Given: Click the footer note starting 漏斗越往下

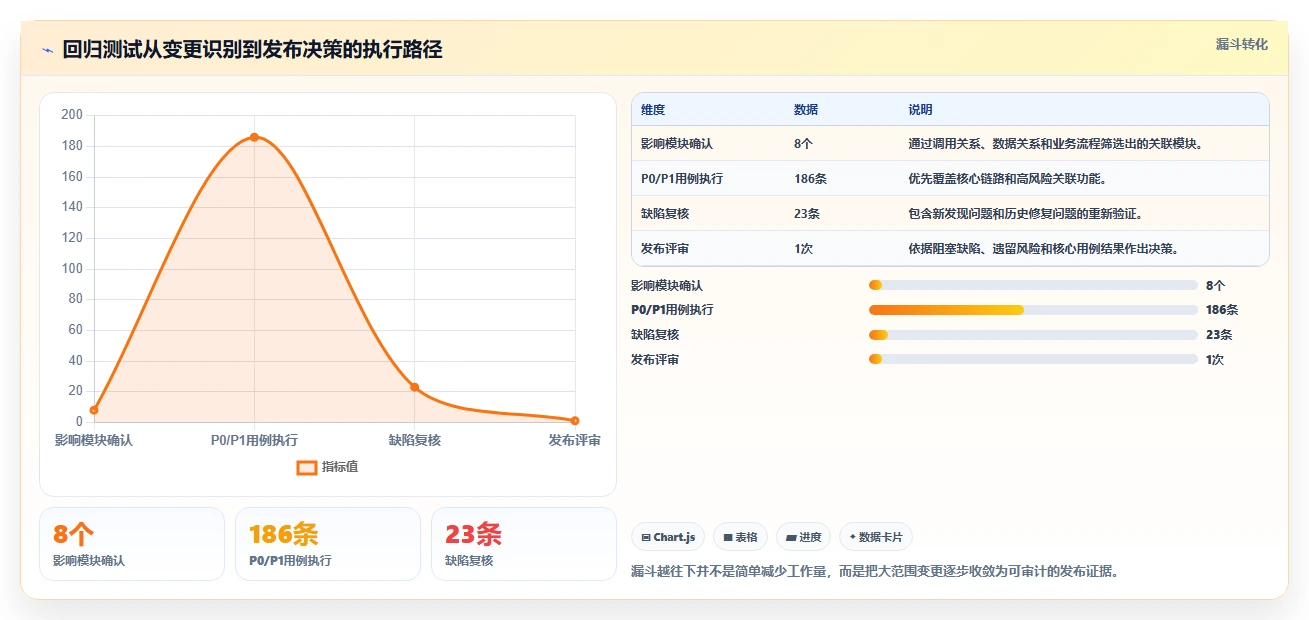Looking at the screenshot, I should 875,572.
